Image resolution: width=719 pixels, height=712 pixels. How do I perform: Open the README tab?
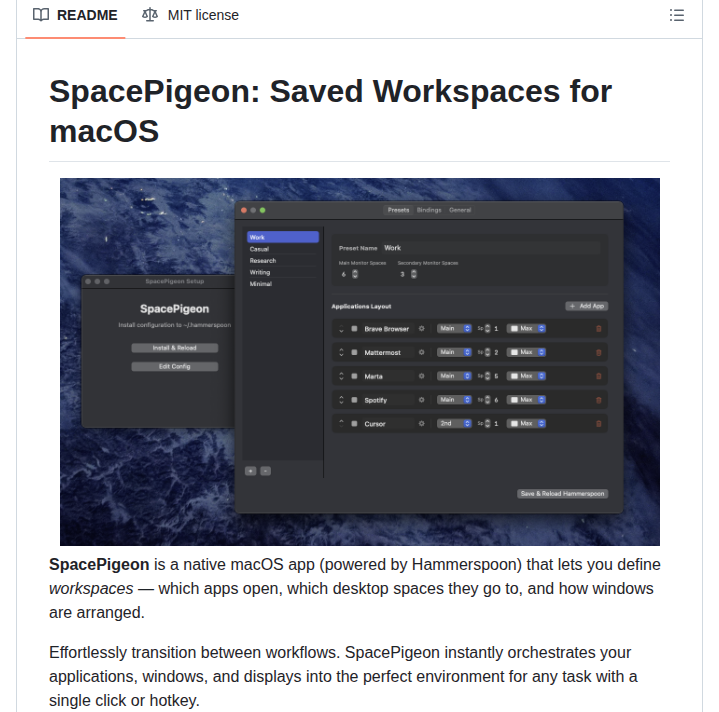pos(75,15)
